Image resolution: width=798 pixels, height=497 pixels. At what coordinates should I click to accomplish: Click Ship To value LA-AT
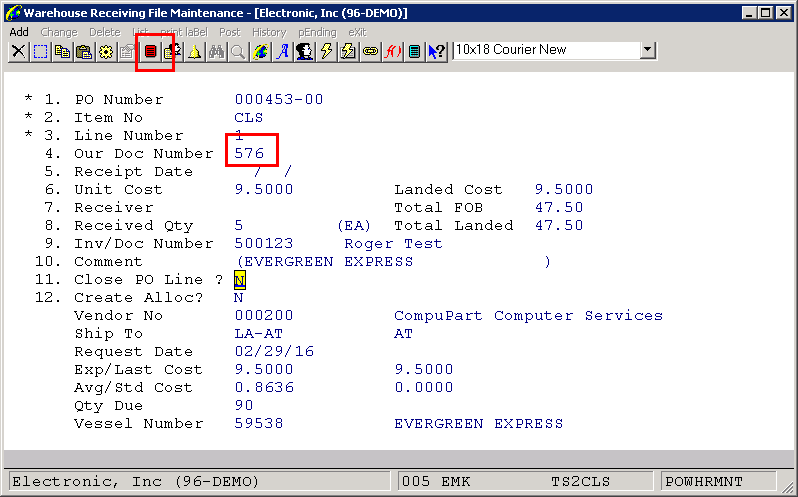pyautogui.click(x=259, y=334)
